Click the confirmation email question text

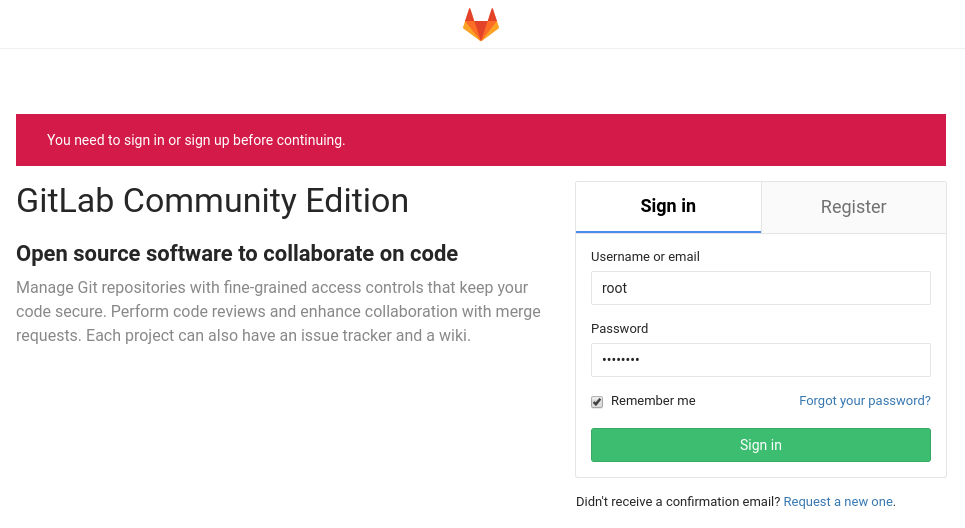point(678,502)
